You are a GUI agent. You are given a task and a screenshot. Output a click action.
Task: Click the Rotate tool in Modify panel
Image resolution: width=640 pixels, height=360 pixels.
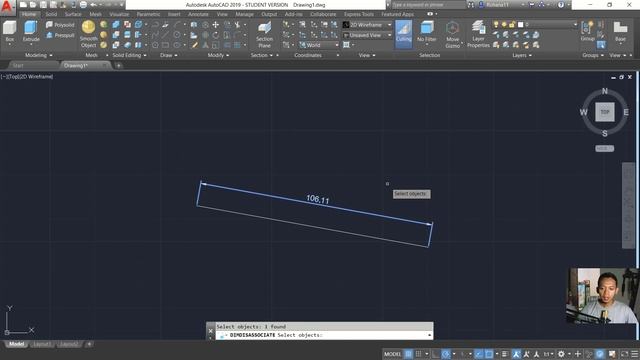(x=216, y=35)
